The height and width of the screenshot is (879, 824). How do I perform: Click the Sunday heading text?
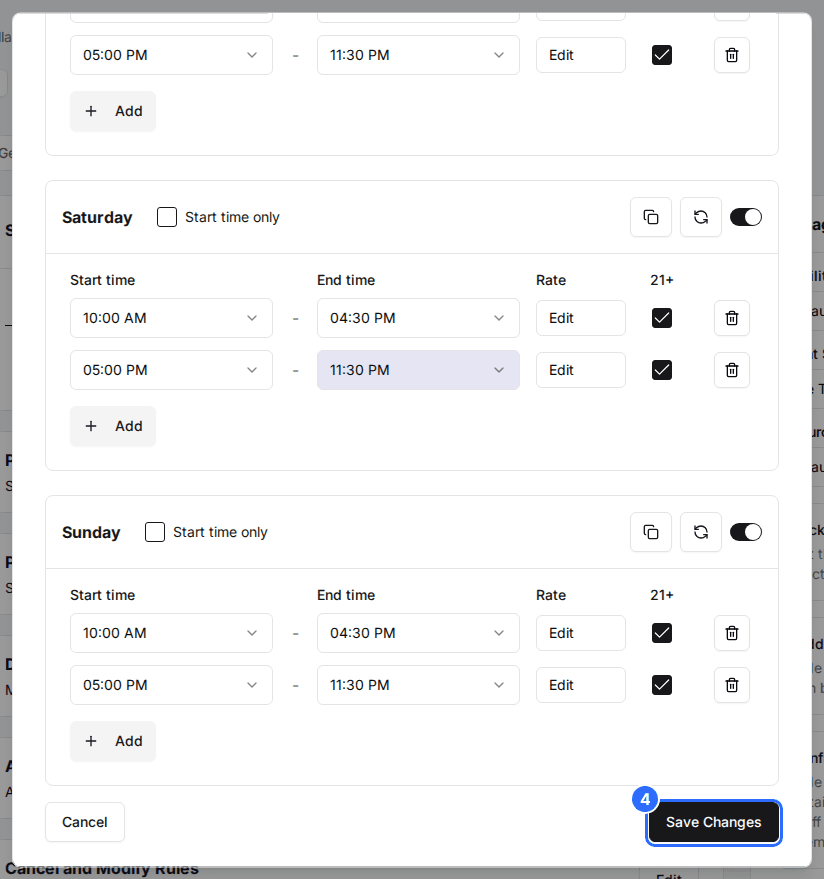click(91, 533)
